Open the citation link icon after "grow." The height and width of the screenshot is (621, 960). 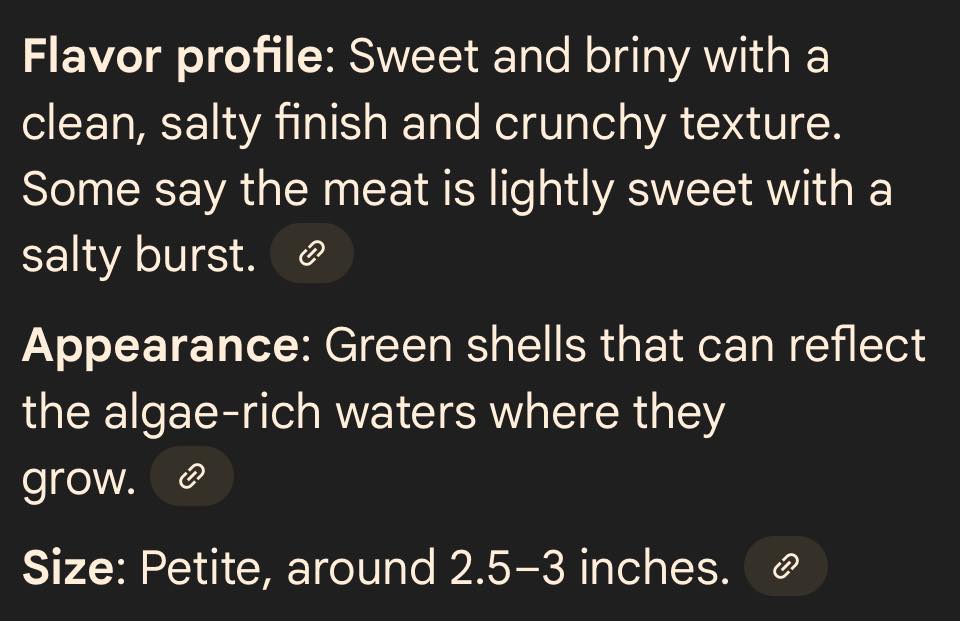pyautogui.click(x=192, y=476)
